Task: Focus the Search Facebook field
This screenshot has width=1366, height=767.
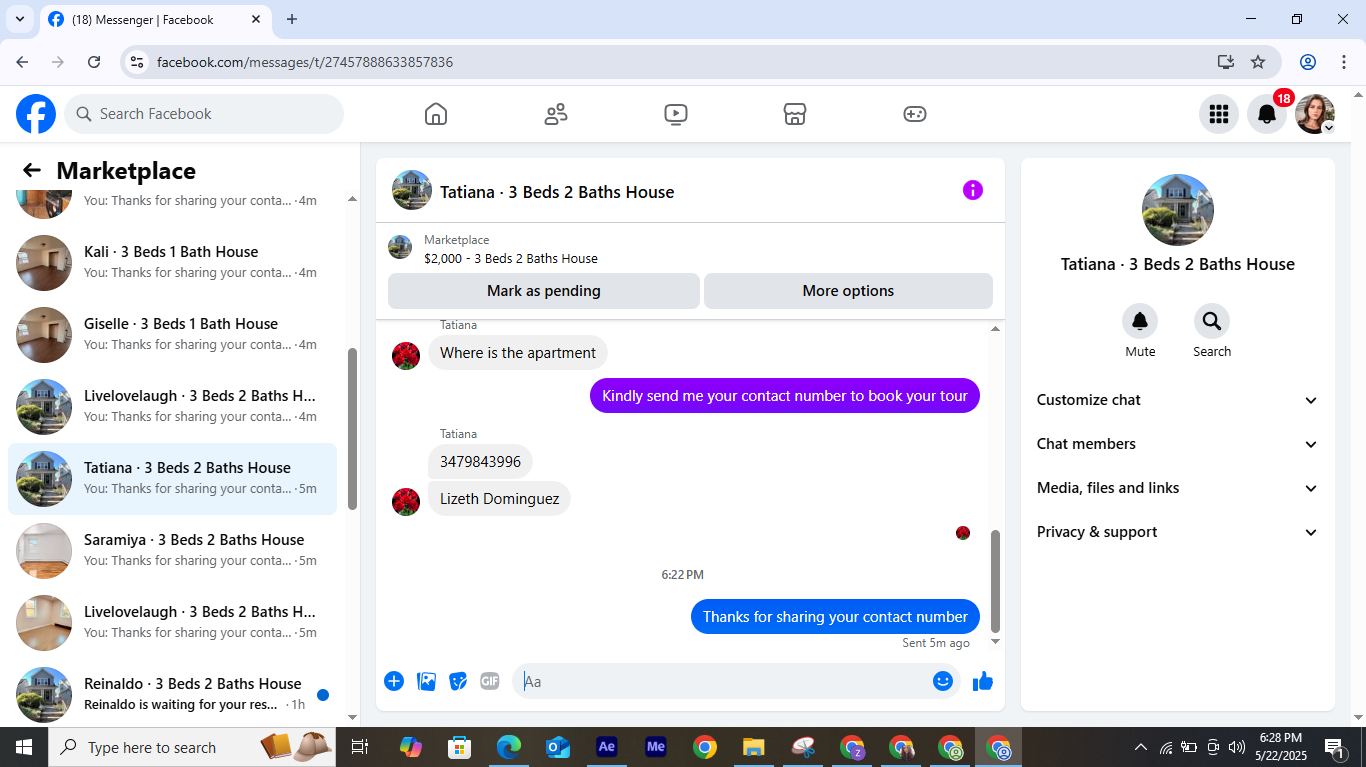Action: [x=204, y=114]
